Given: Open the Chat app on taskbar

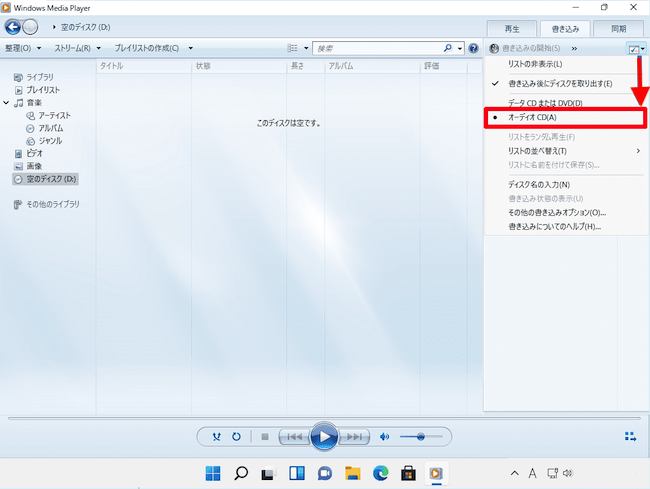Looking at the screenshot, I should click(x=325, y=473).
